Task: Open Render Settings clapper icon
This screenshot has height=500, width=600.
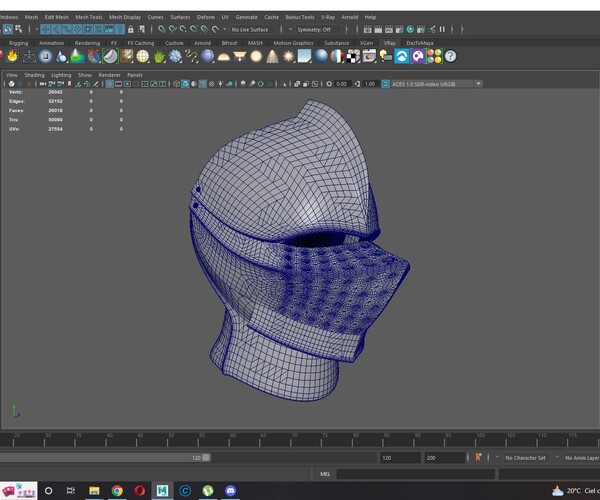Action: click(x=399, y=29)
